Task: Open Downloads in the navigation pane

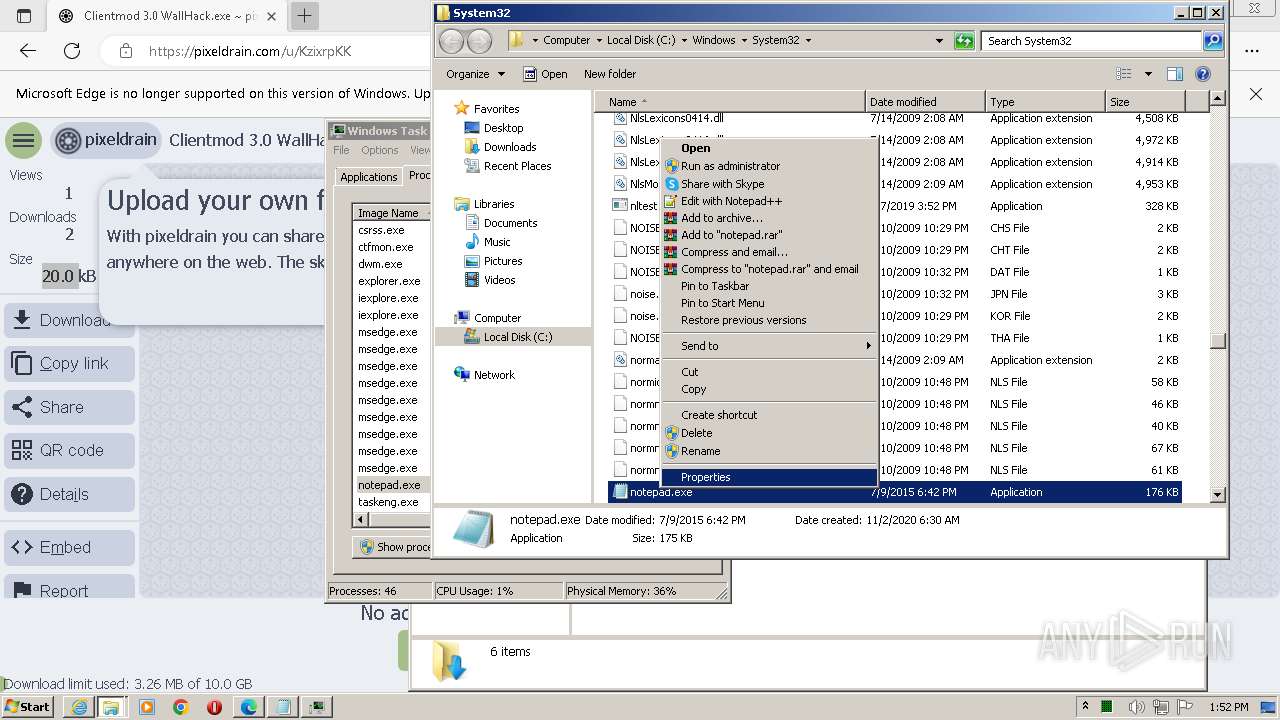Action: (x=510, y=147)
